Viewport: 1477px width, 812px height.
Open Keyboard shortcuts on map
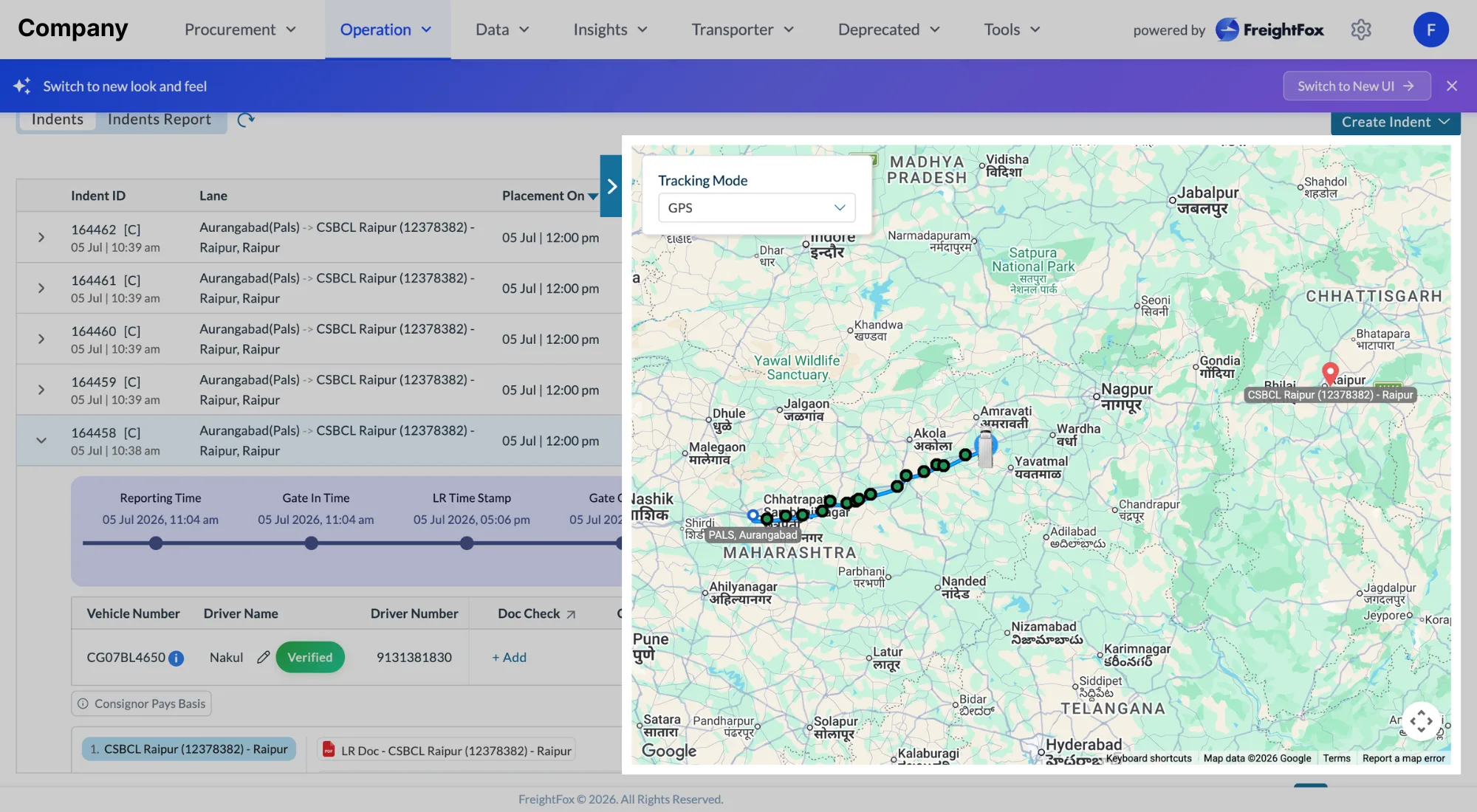(x=1148, y=758)
